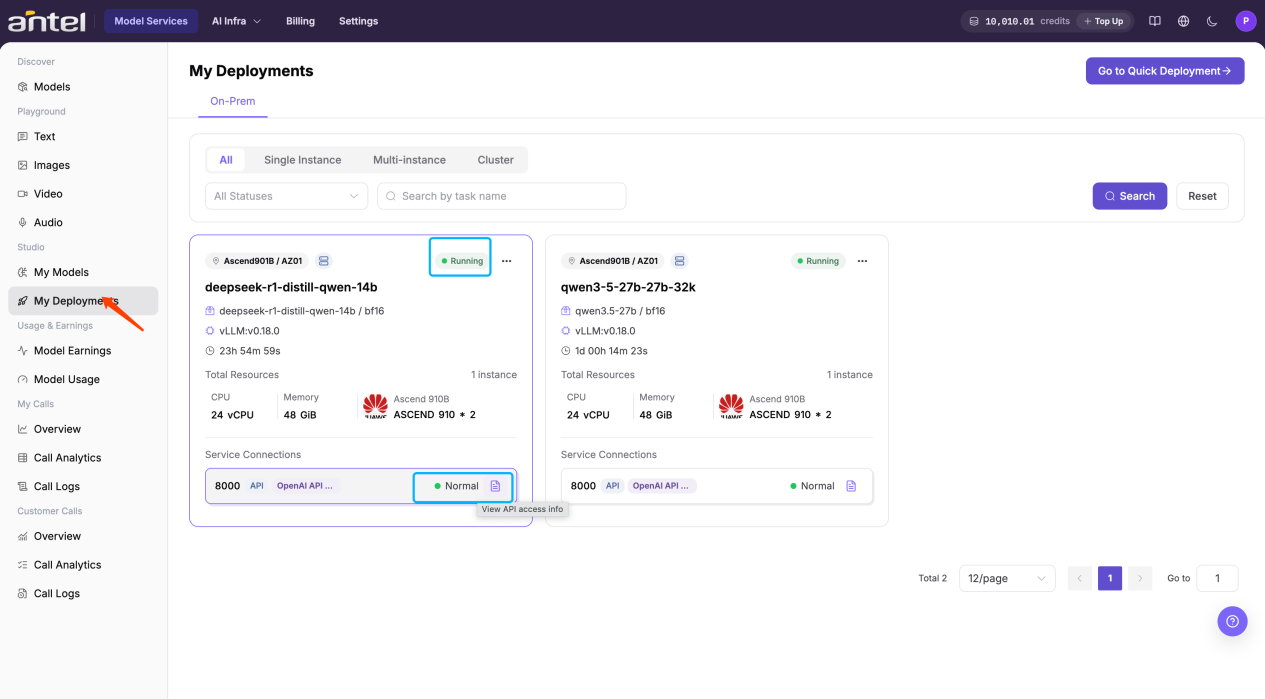Open the Billing menu
The height and width of the screenshot is (699, 1265).
click(x=300, y=21)
